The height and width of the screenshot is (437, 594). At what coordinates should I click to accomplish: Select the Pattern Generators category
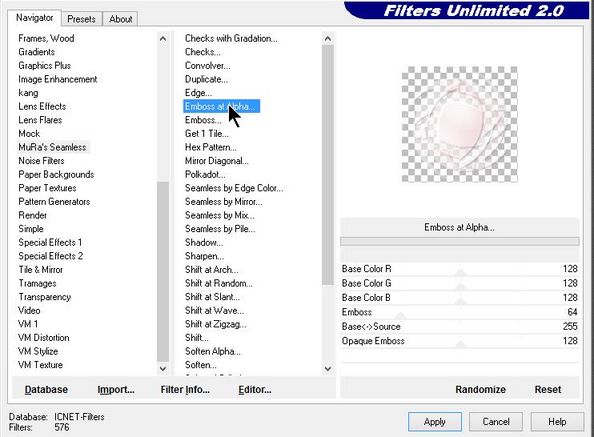tap(54, 201)
